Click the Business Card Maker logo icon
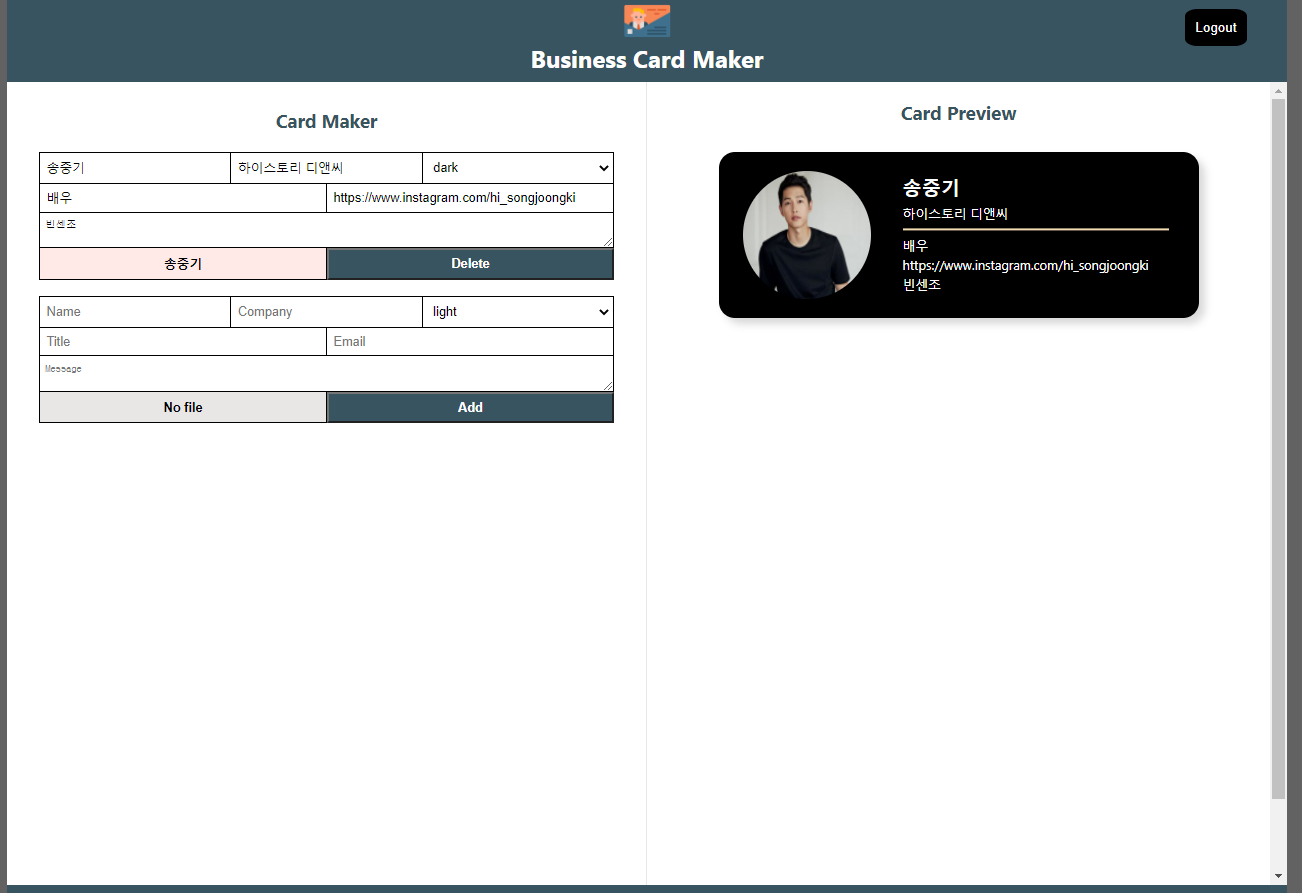Image resolution: width=1302 pixels, height=893 pixels. (646, 19)
